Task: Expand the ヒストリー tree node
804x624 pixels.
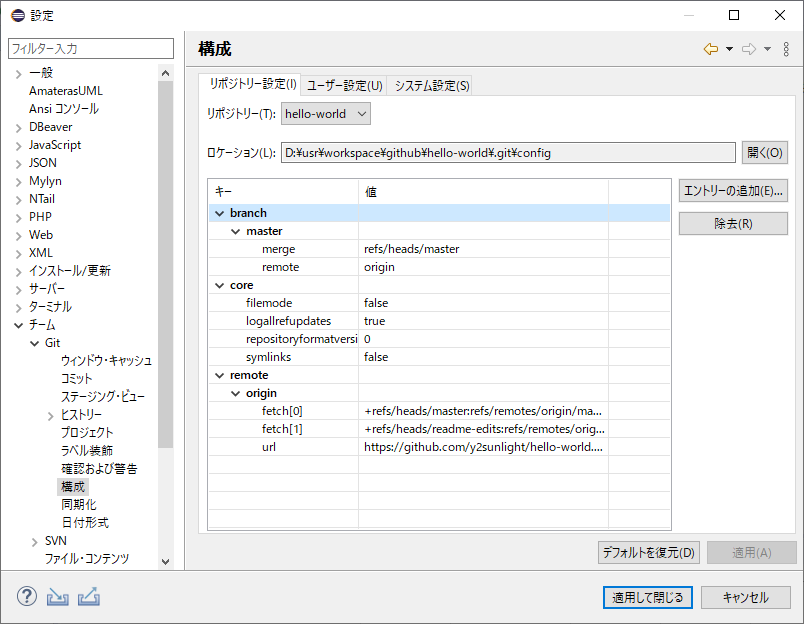Action: pyautogui.click(x=50, y=415)
